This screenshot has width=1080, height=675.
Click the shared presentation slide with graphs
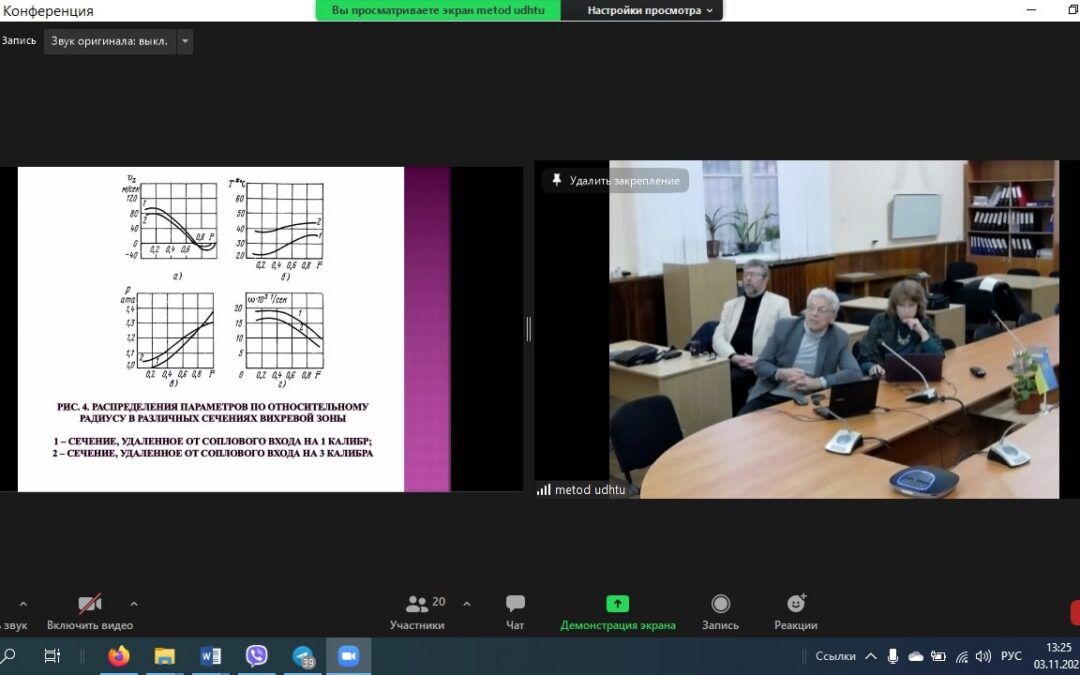tap(211, 328)
